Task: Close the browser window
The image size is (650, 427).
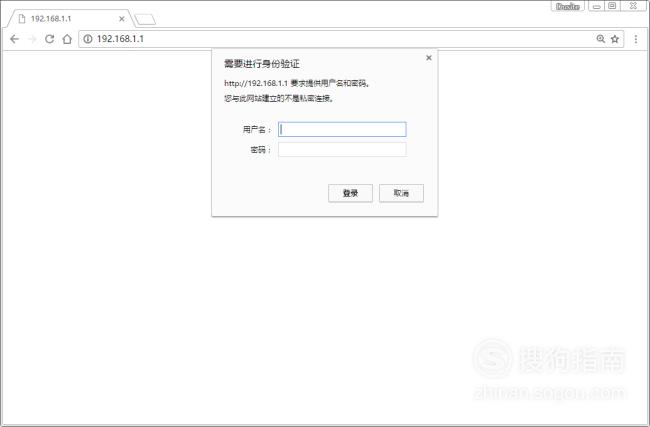Action: (x=633, y=6)
